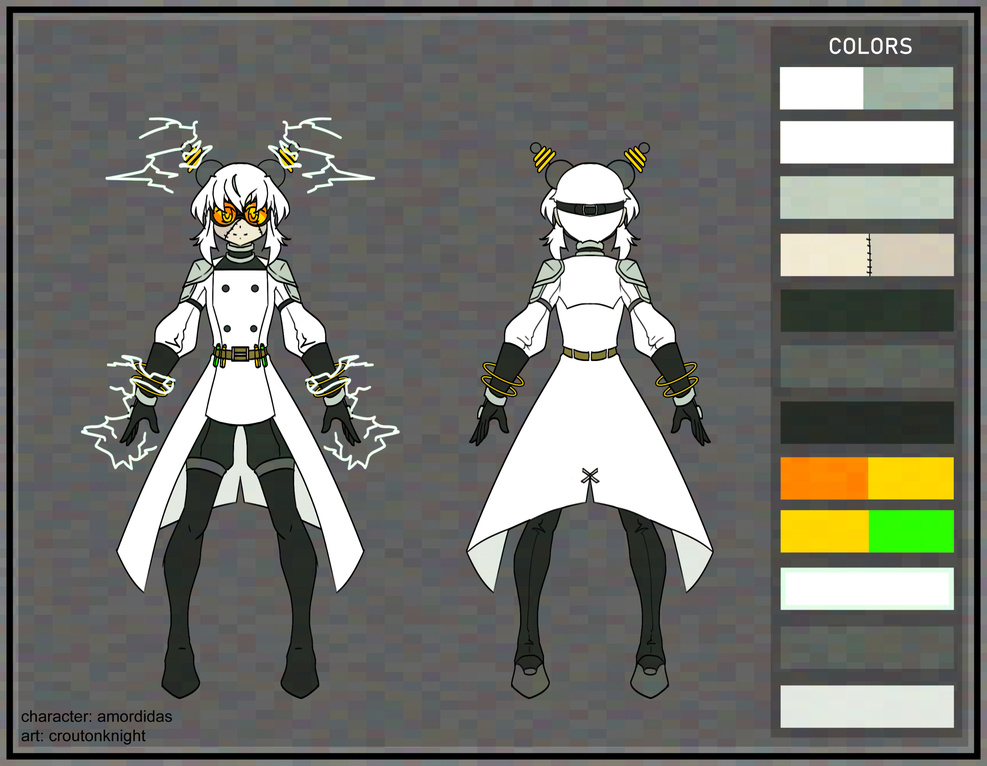Screen dimensions: 987x766
Task: Click the goggle strap on the back view head
Action: click(x=590, y=208)
